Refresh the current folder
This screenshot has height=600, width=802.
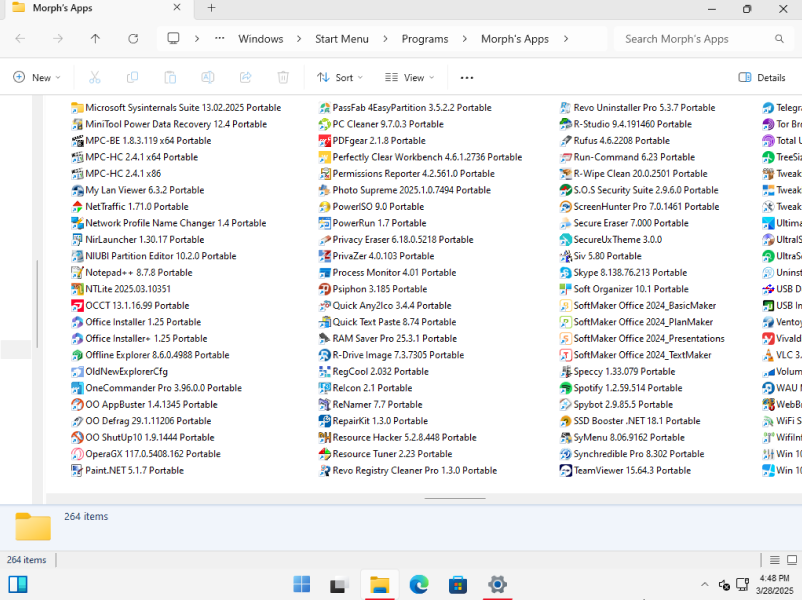133,39
